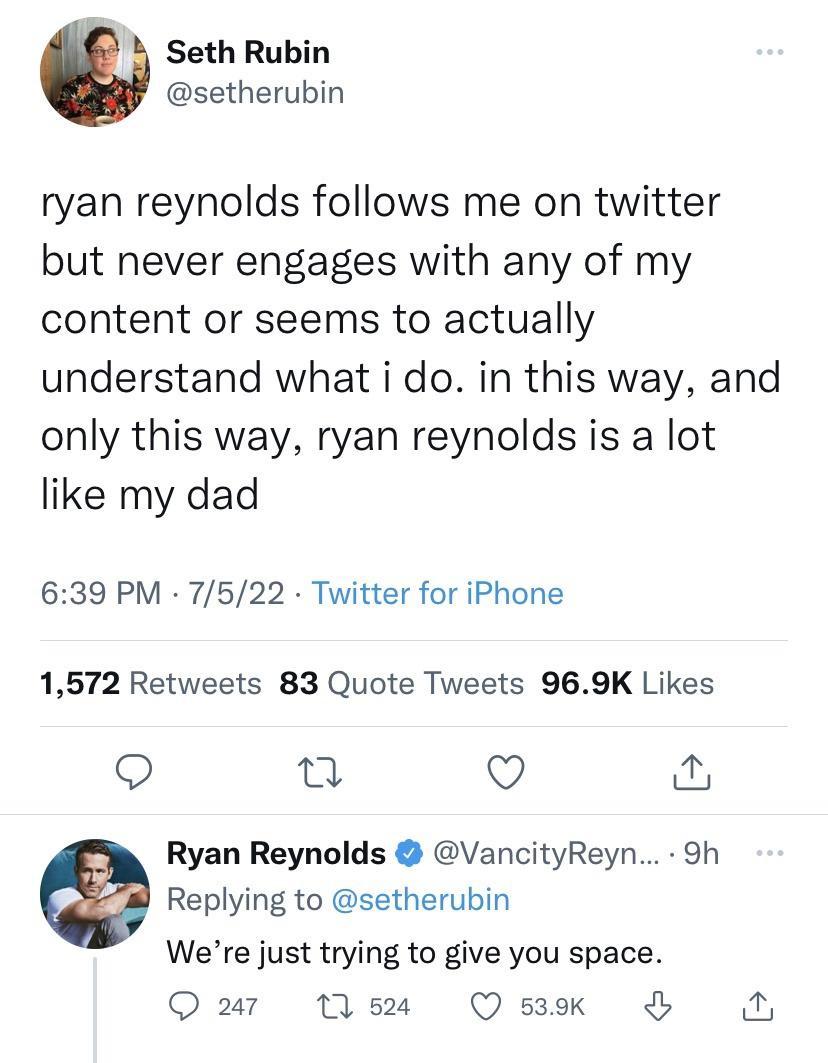This screenshot has height=1063, width=828.
Task: Open the Twitter for iPhone link
Action: click(x=437, y=593)
